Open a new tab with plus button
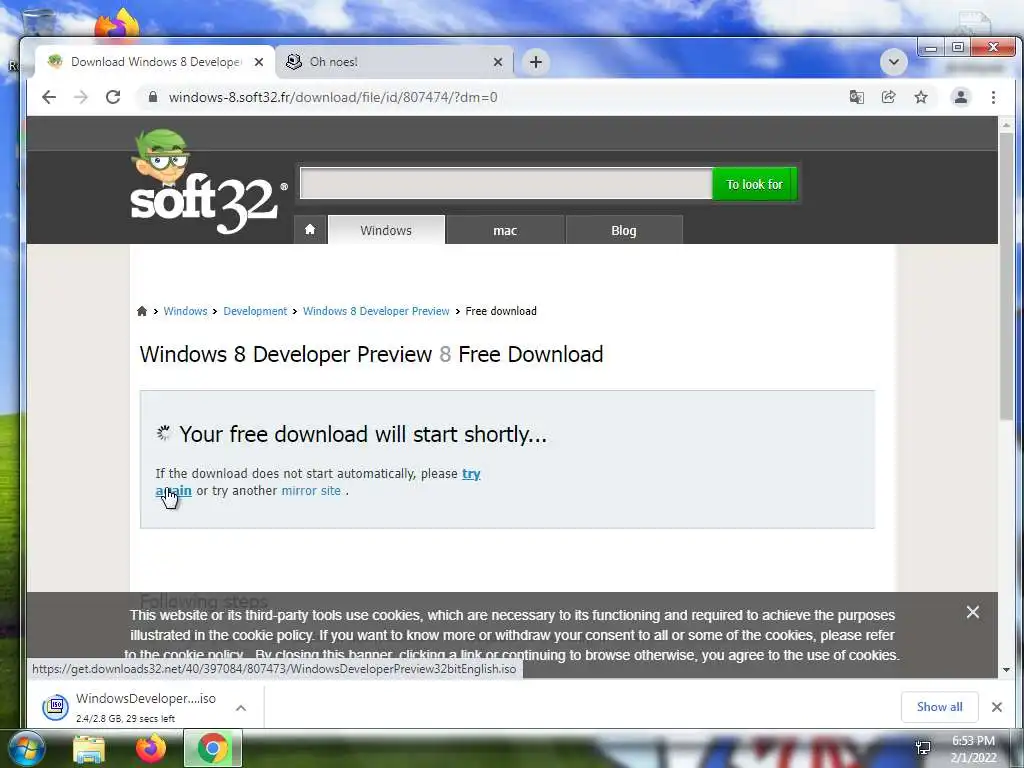 (x=536, y=62)
